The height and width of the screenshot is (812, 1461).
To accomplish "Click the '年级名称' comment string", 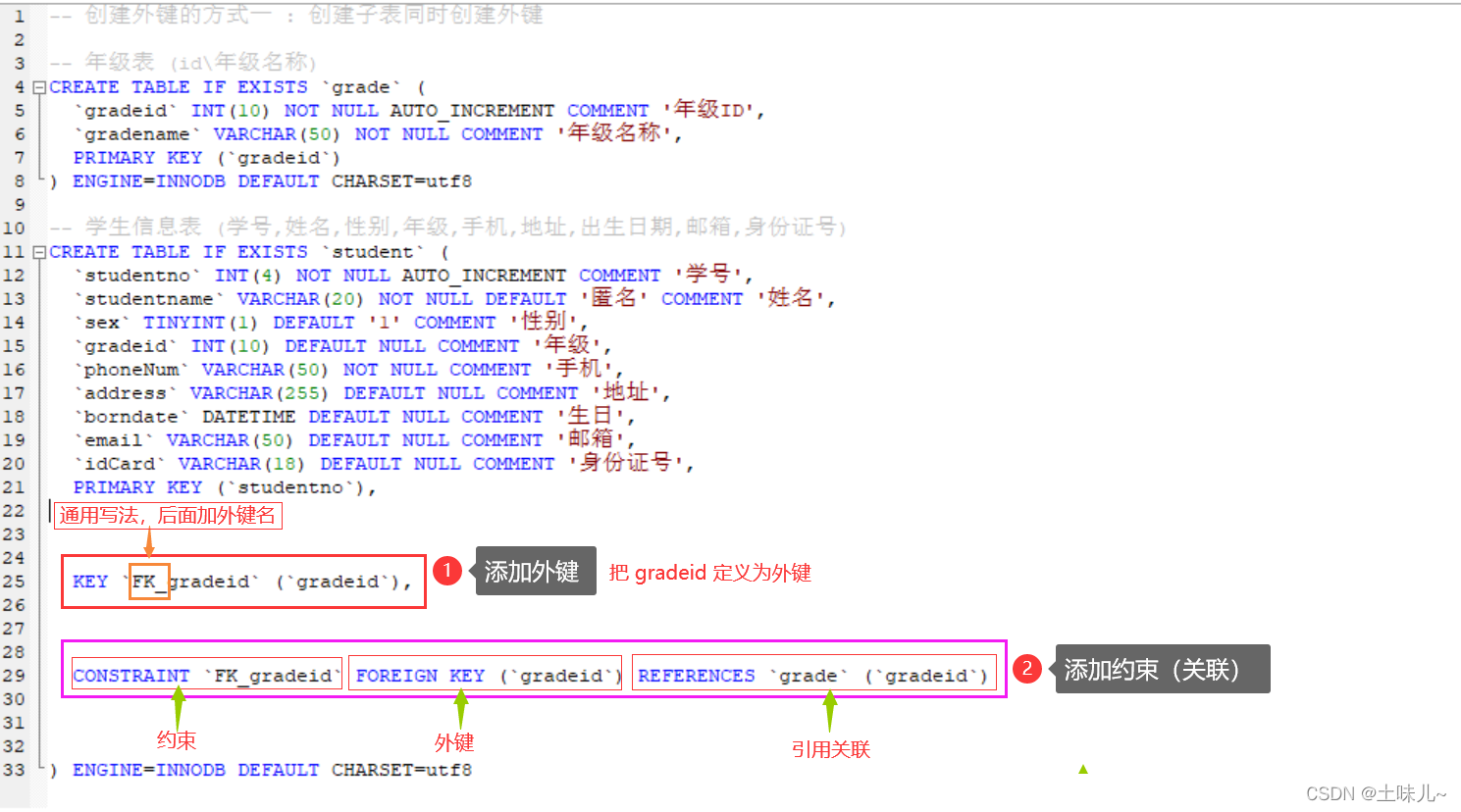I will click(x=614, y=133).
